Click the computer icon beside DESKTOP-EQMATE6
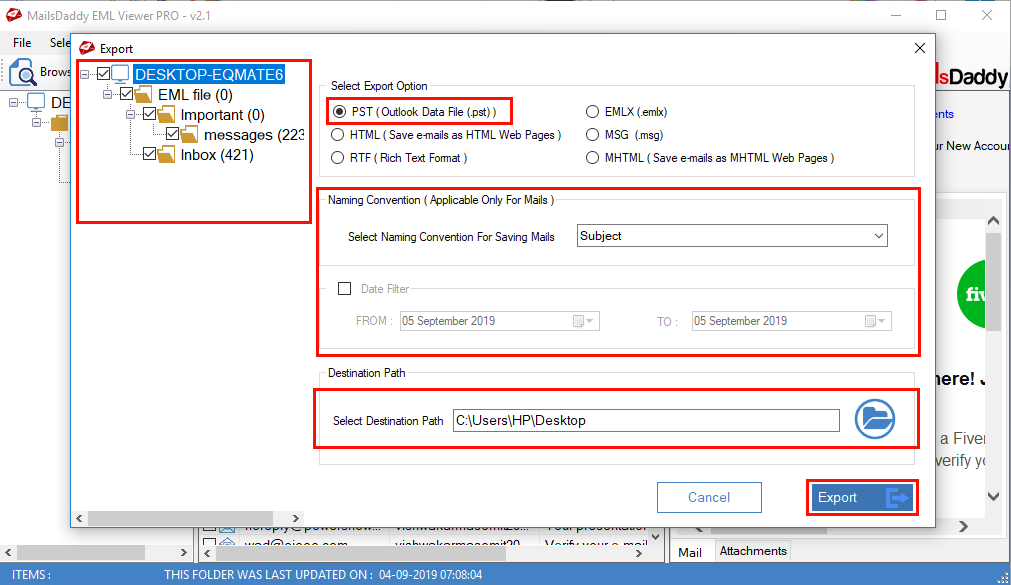Screen dimensions: 1011x585 tap(121, 74)
